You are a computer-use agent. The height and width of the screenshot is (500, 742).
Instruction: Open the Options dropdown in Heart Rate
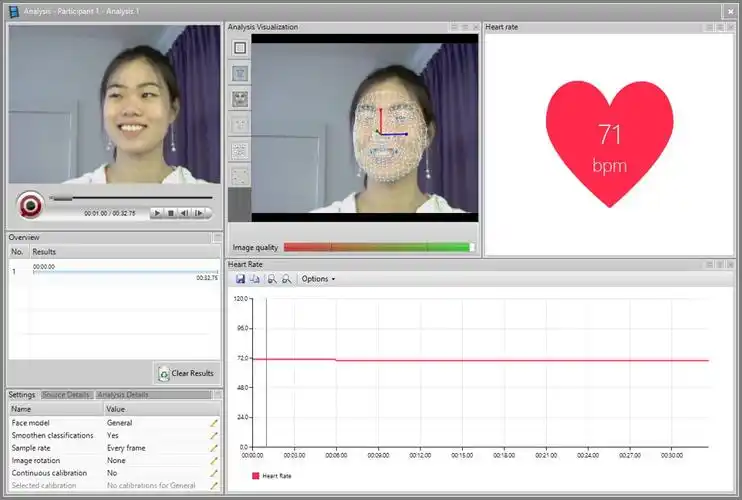pos(318,279)
